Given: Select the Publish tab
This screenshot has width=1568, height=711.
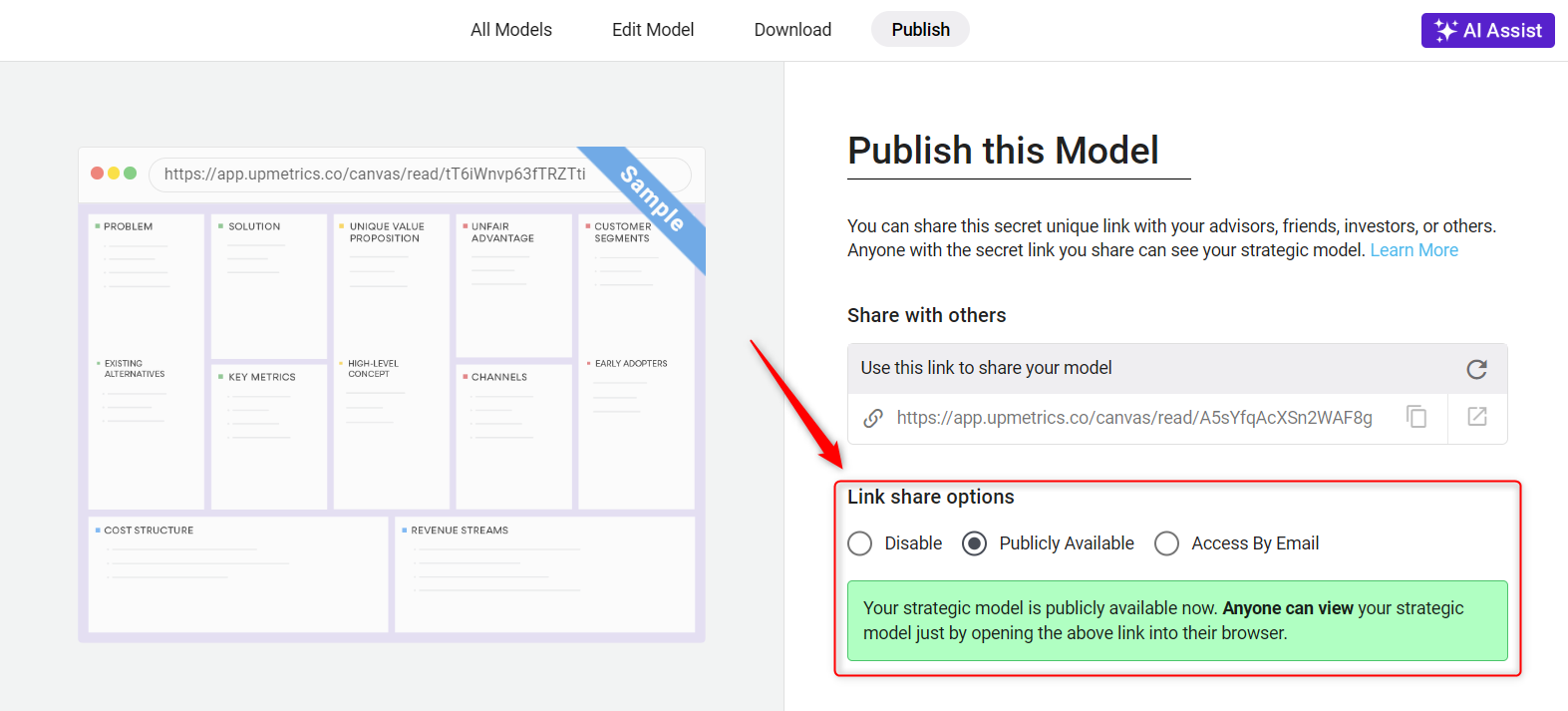Looking at the screenshot, I should pyautogui.click(x=920, y=30).
